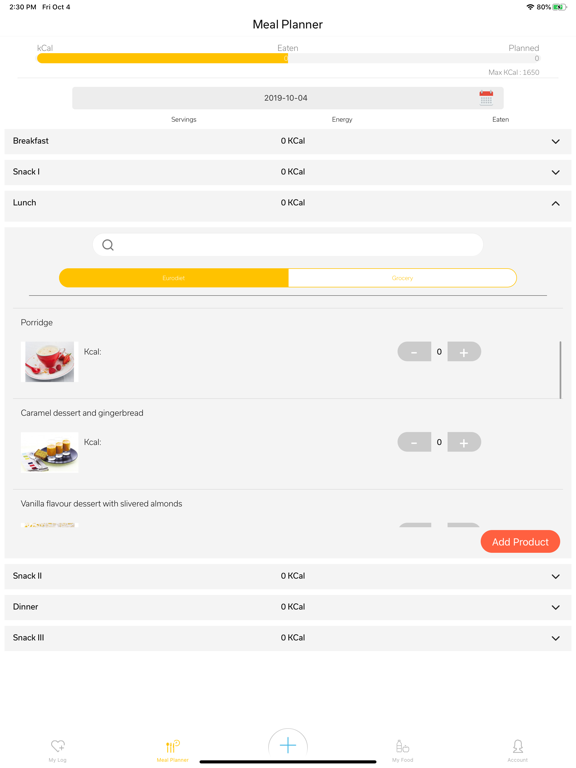Increase Porridge servings with plus
The height and width of the screenshot is (768, 576).
[464, 352]
